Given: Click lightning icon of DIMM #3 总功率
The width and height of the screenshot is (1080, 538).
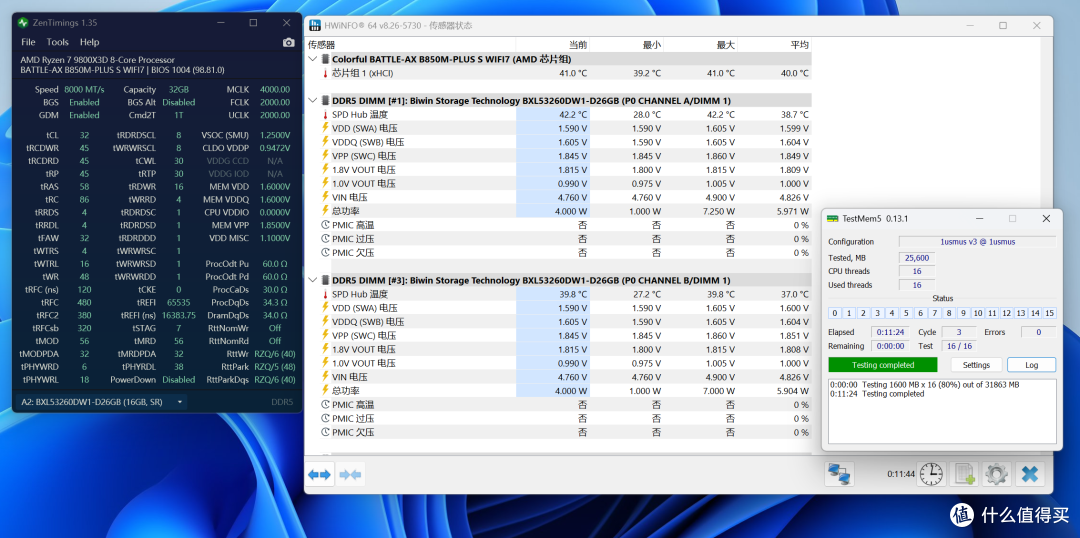Looking at the screenshot, I should [x=325, y=391].
